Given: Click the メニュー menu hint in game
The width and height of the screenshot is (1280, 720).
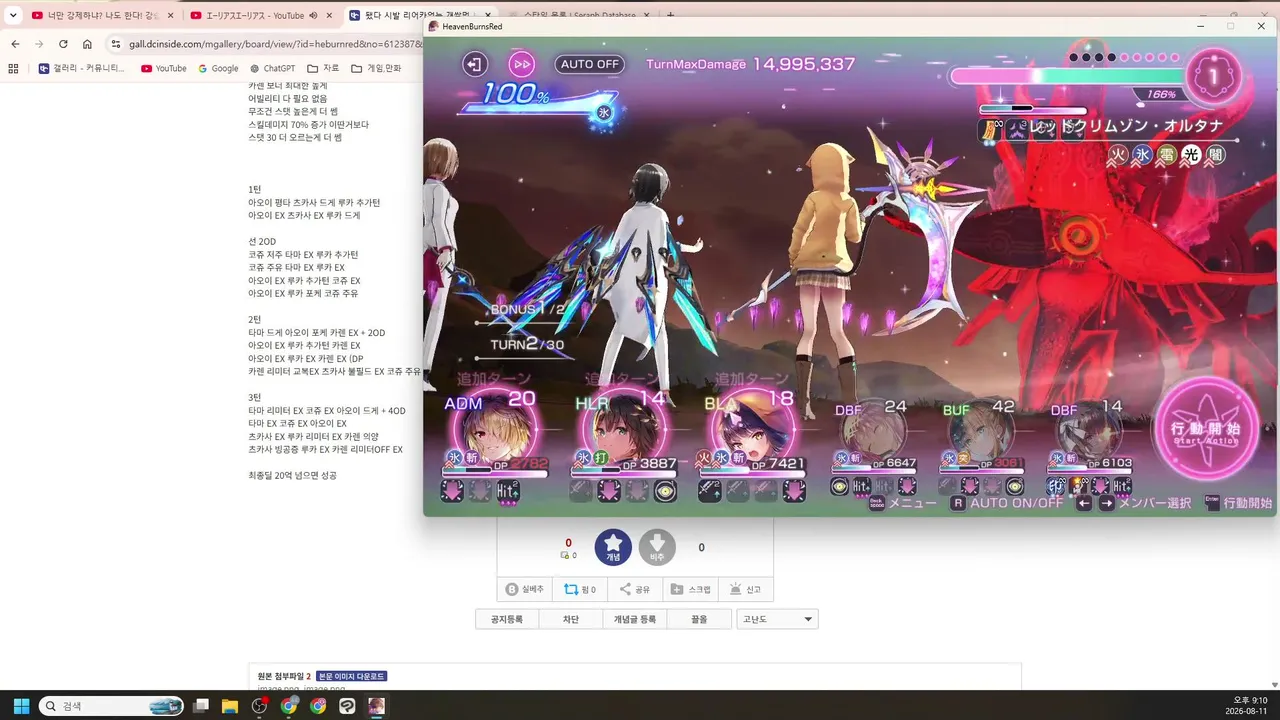Looking at the screenshot, I should (x=904, y=503).
